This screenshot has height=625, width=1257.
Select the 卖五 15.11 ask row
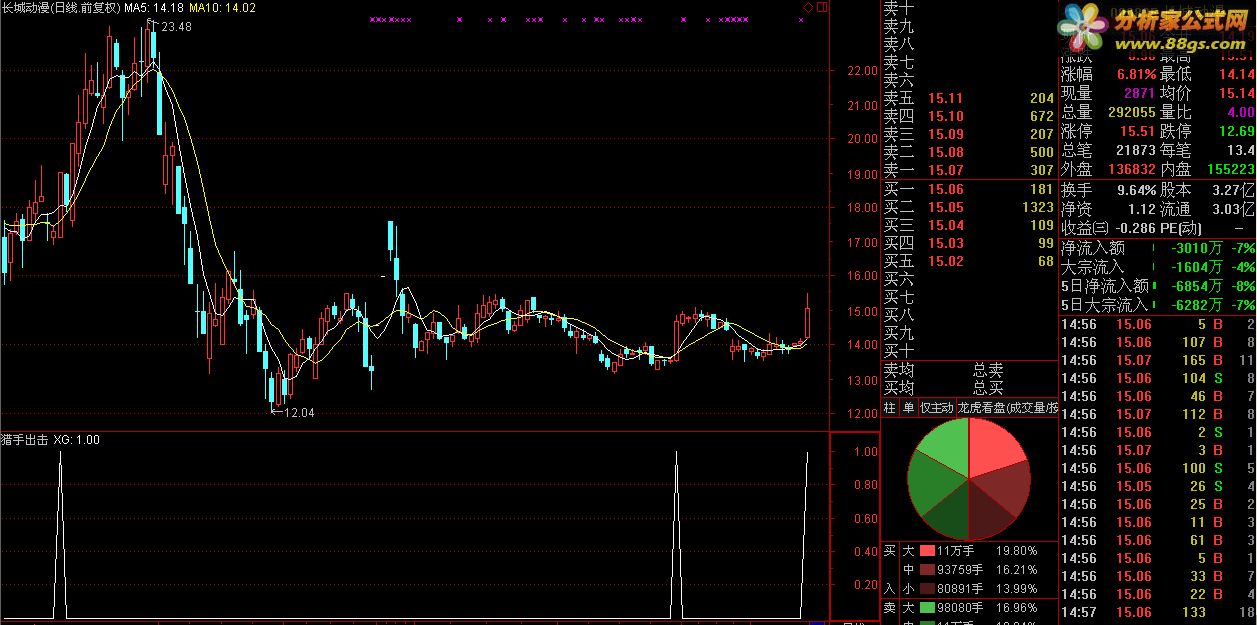coord(969,98)
